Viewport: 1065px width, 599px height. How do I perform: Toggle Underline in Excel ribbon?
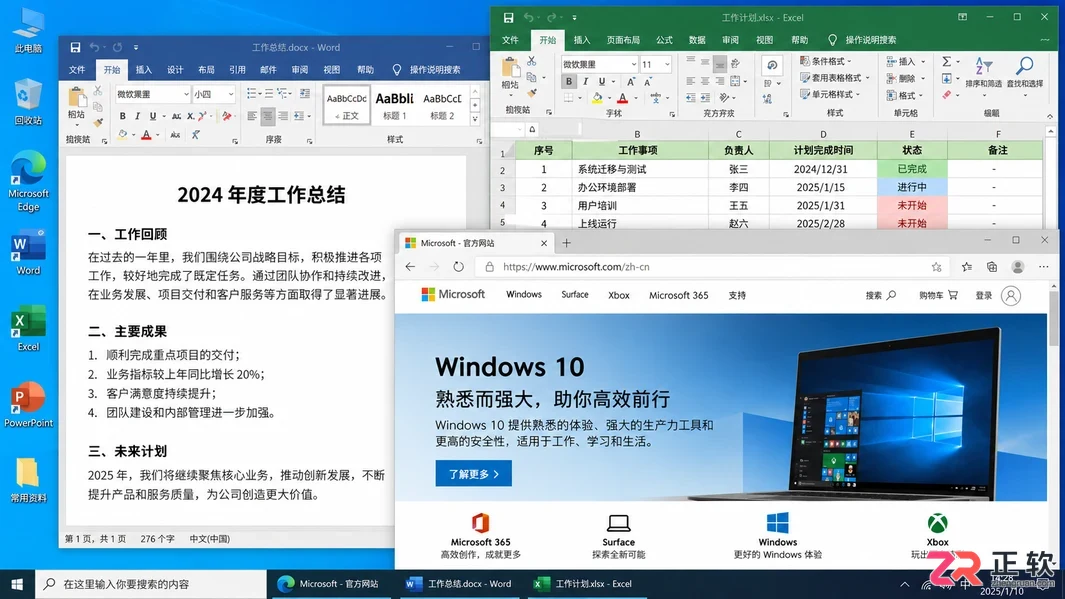(x=601, y=81)
